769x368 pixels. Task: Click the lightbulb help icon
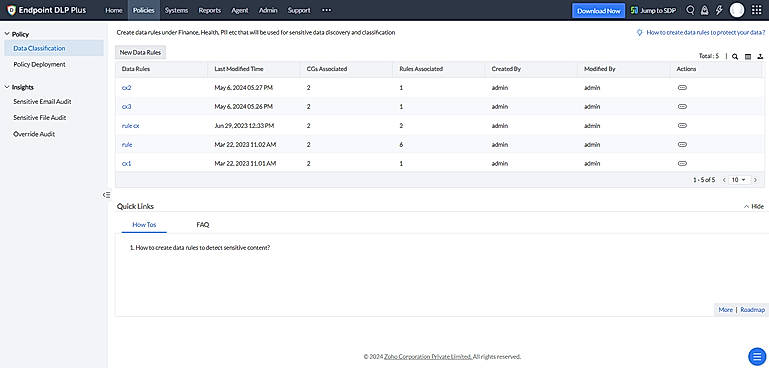point(639,32)
